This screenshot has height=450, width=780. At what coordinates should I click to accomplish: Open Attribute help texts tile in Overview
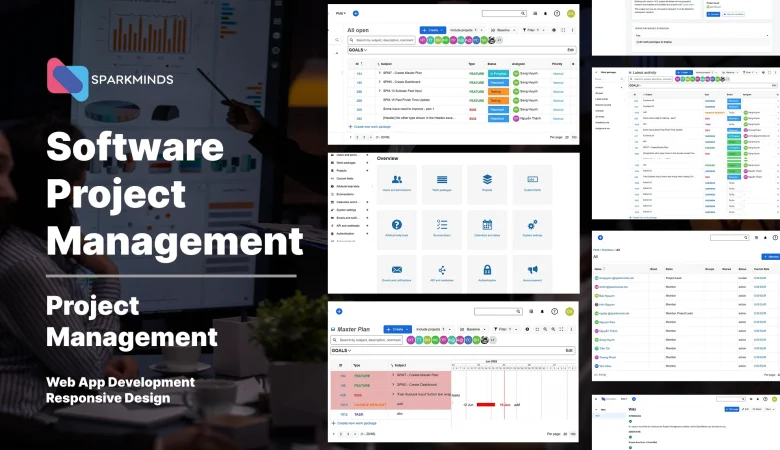click(x=396, y=229)
